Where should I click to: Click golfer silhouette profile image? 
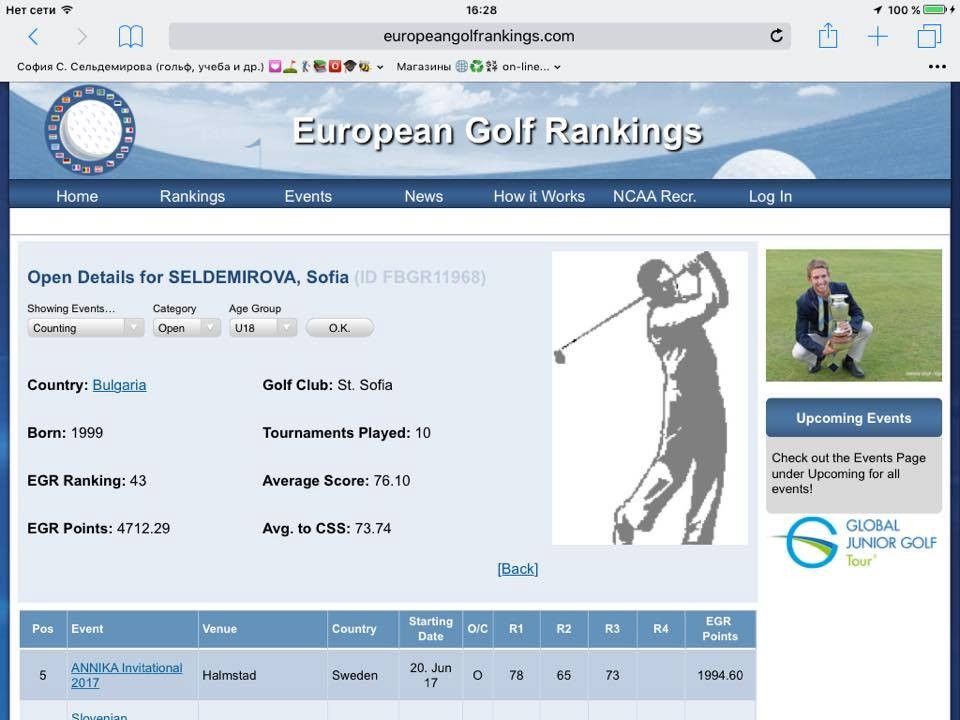[x=650, y=398]
